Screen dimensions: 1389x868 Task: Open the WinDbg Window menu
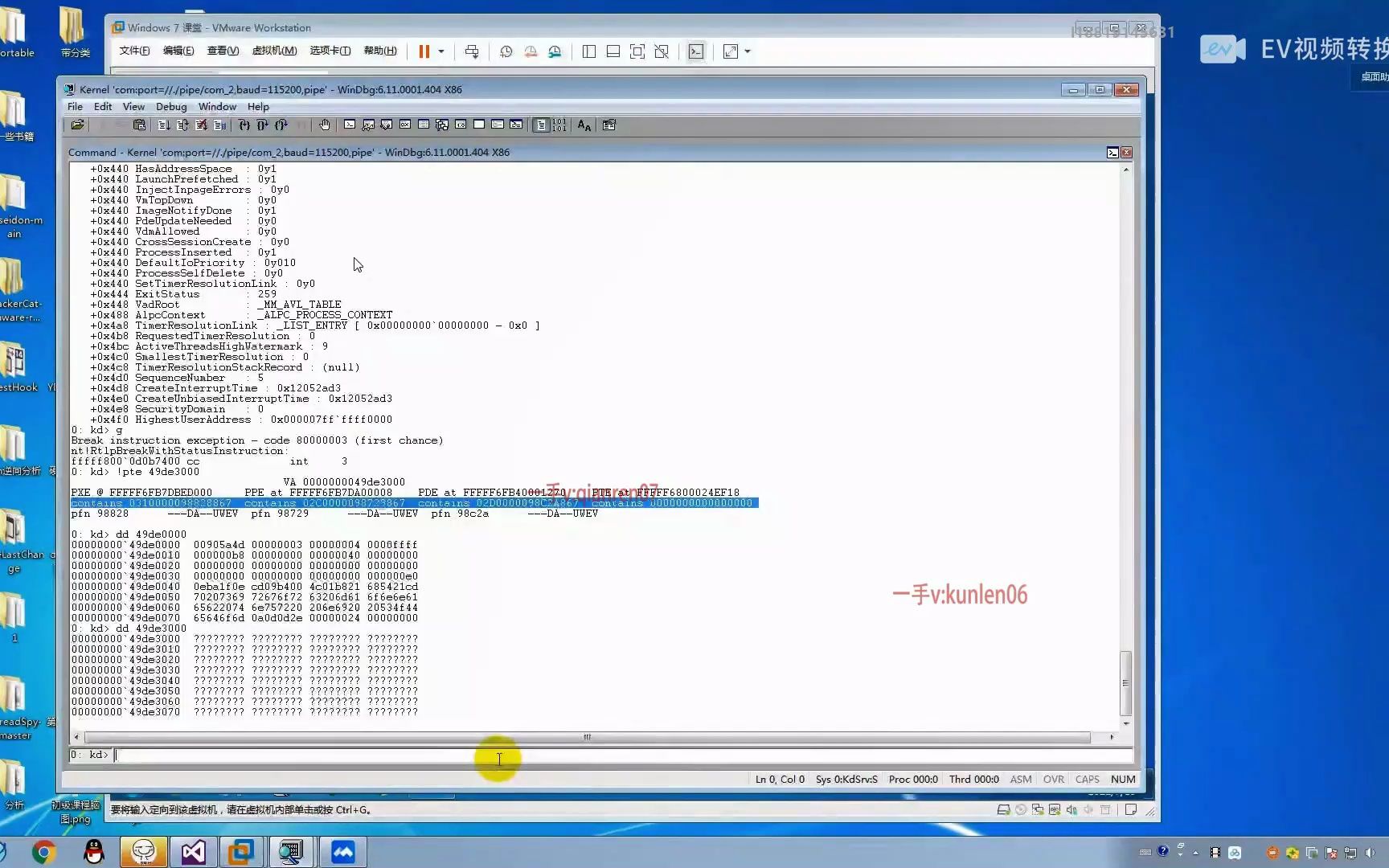(217, 106)
